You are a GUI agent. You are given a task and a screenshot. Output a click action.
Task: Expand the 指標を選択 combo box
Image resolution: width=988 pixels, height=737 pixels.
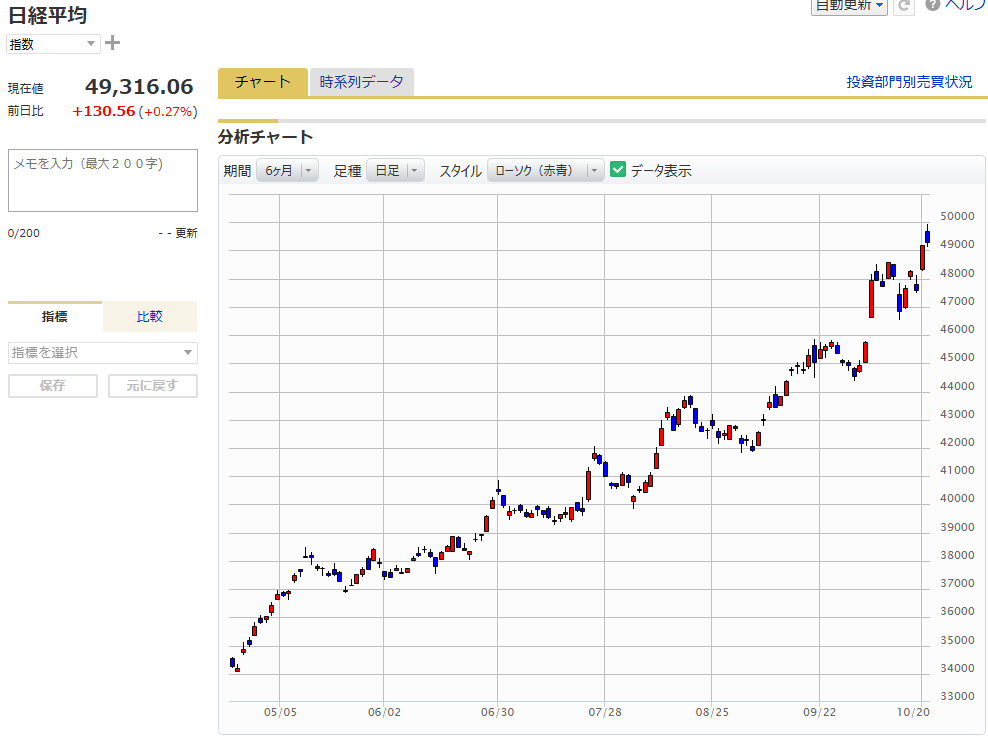click(x=102, y=353)
